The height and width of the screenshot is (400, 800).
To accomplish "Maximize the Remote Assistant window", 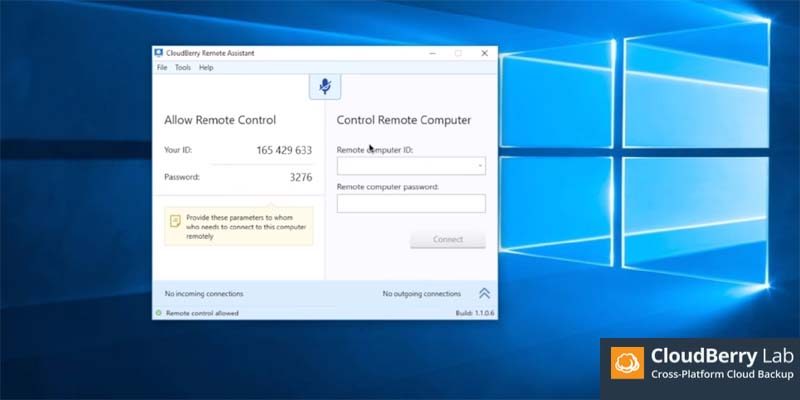I will pos(458,53).
